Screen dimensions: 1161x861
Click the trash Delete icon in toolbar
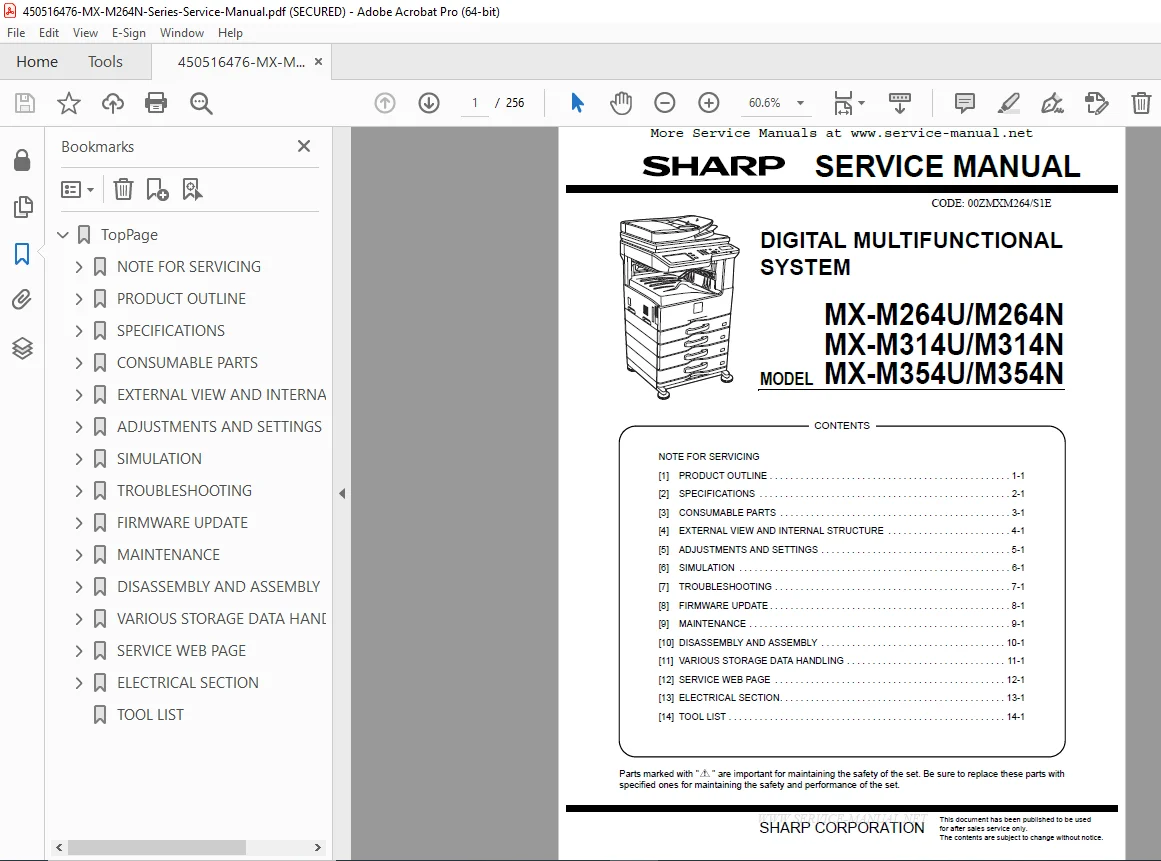coord(1141,103)
